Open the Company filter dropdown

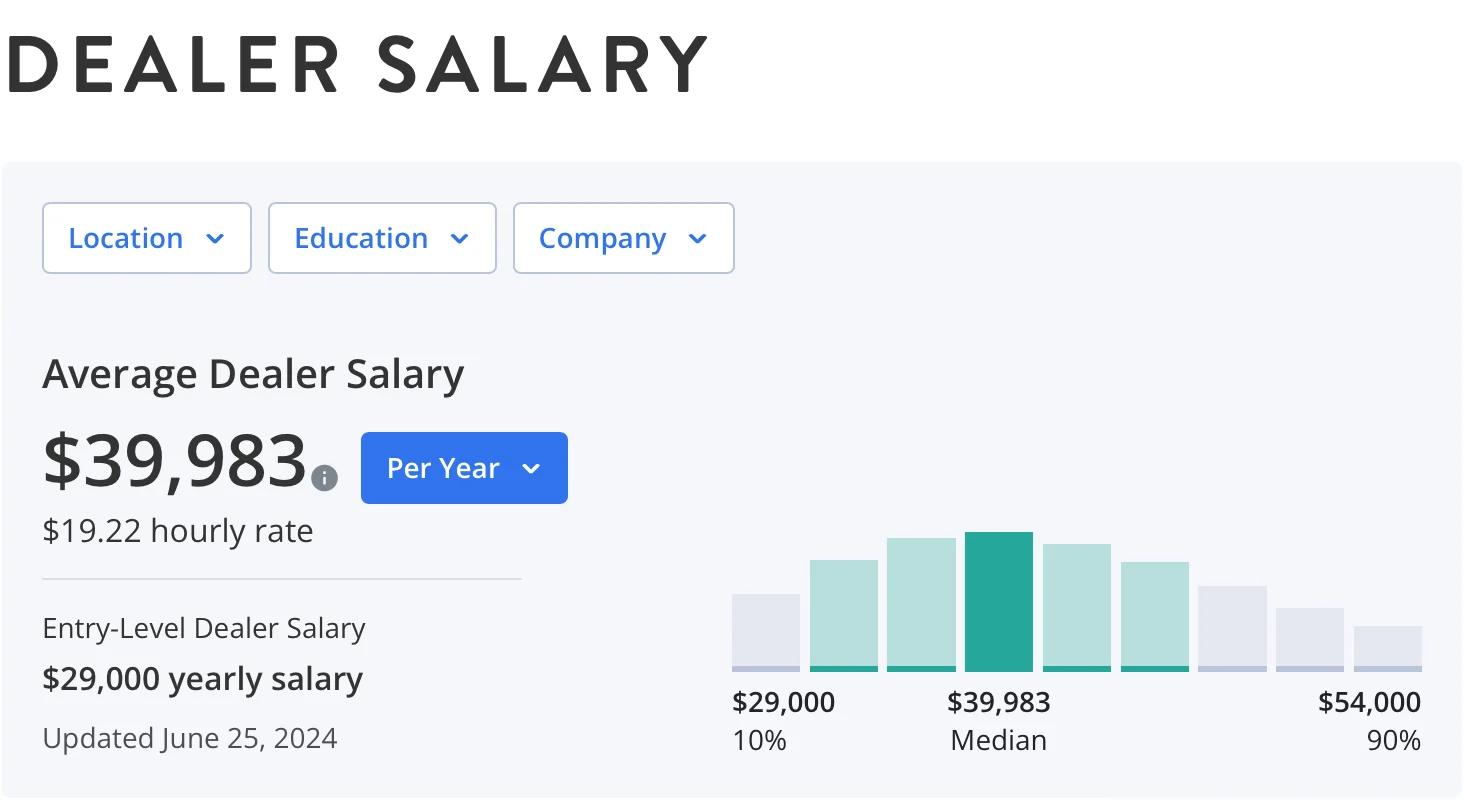623,238
